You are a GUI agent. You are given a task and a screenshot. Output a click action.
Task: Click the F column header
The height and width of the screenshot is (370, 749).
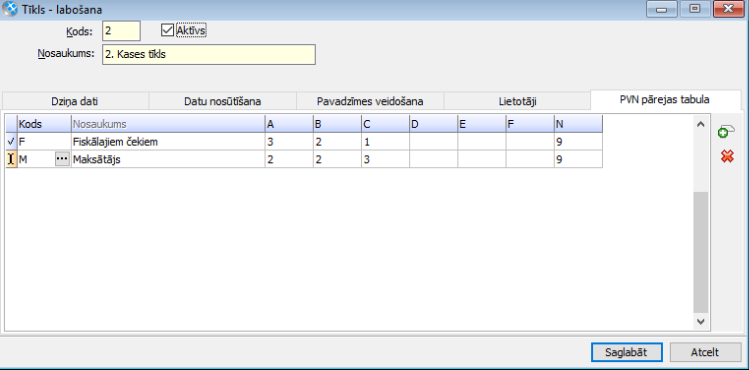[x=530, y=124]
